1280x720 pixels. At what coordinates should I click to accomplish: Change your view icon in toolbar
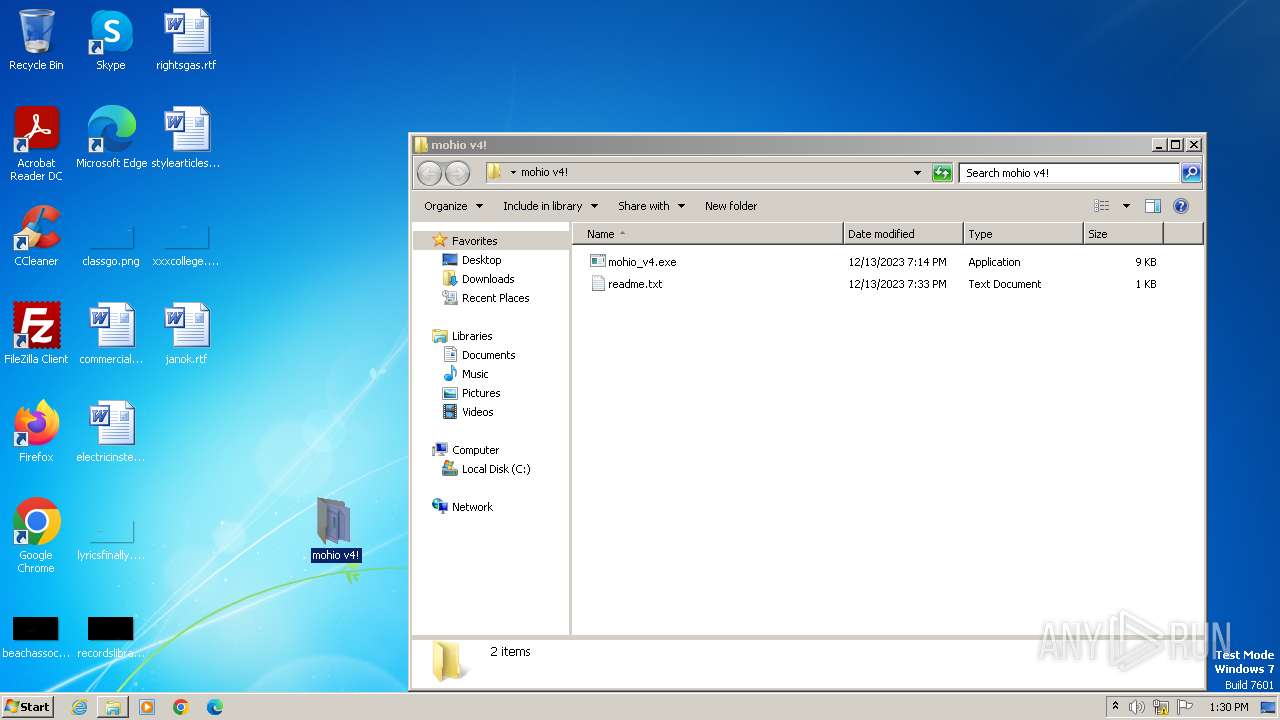click(1102, 206)
